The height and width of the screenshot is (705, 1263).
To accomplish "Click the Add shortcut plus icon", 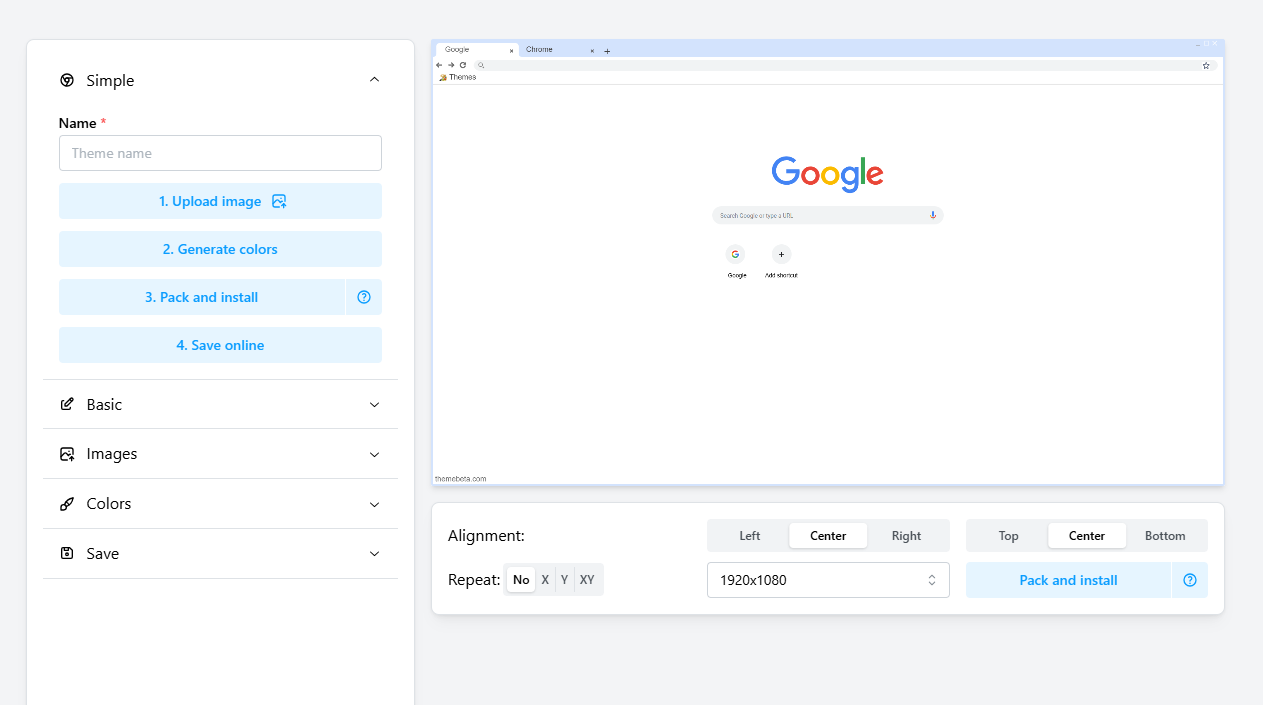I will 781,254.
